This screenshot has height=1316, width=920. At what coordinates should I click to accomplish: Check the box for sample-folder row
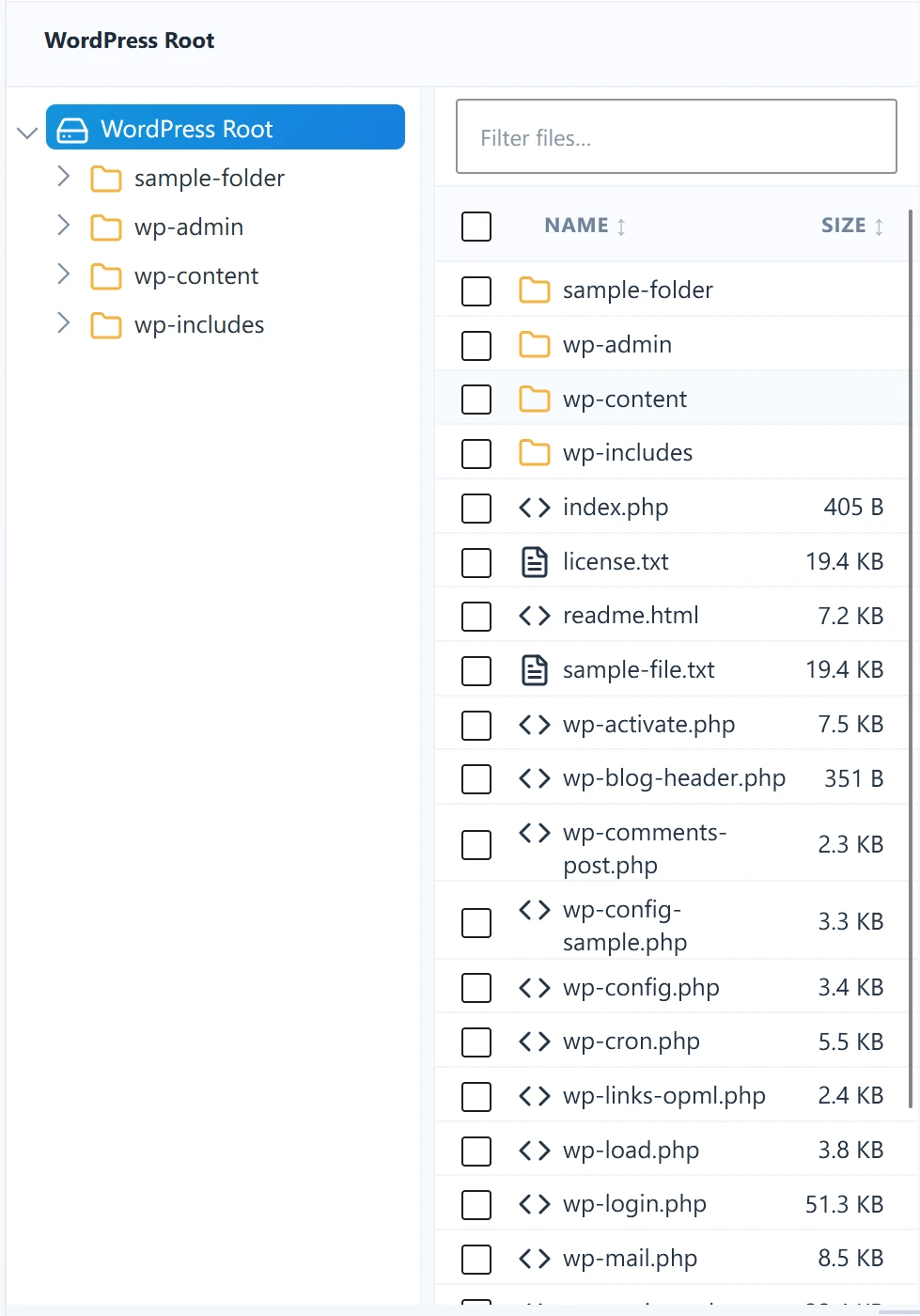coord(476,291)
